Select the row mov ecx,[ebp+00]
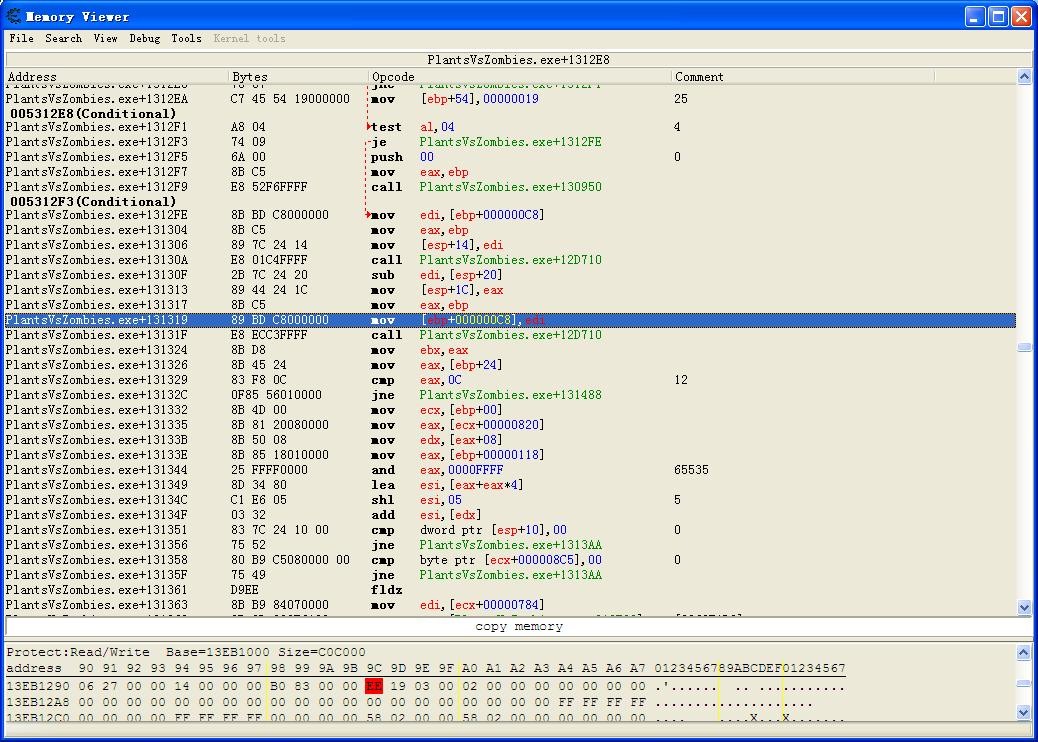 510,410
